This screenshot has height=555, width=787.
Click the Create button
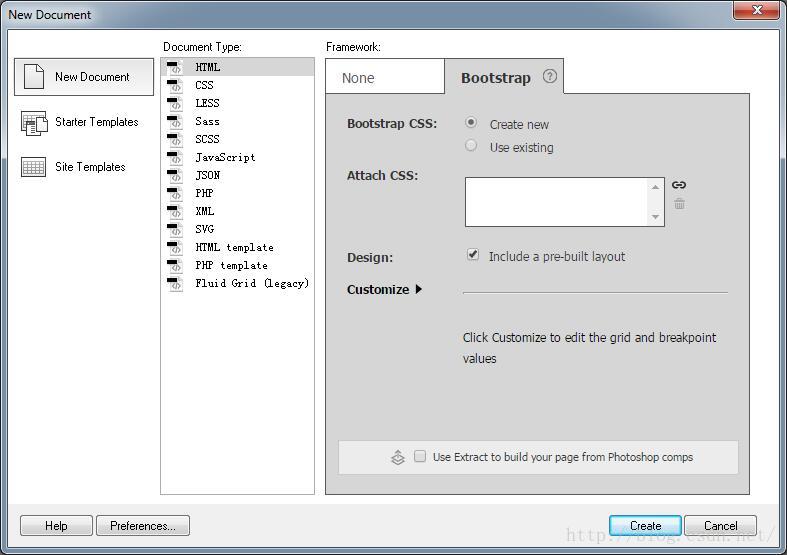click(x=645, y=525)
